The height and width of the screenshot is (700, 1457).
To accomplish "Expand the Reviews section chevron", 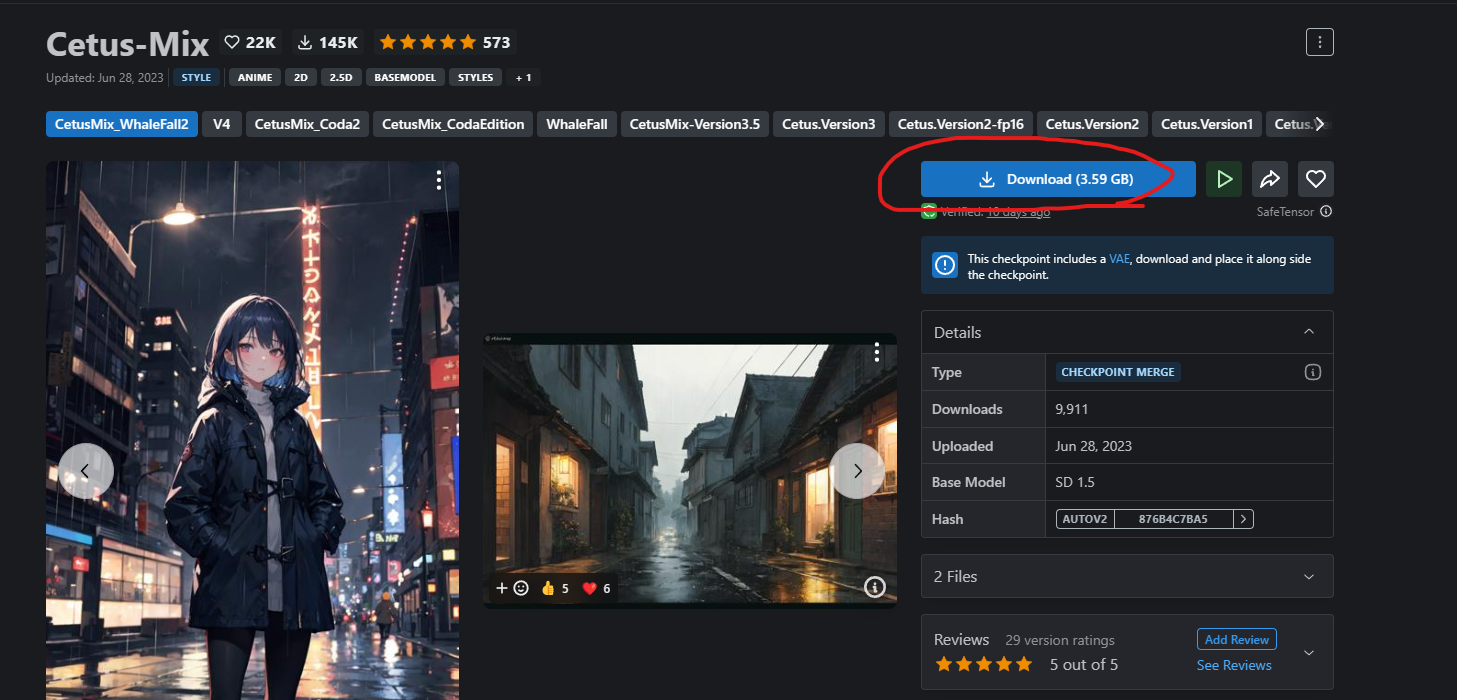I will pos(1309,653).
